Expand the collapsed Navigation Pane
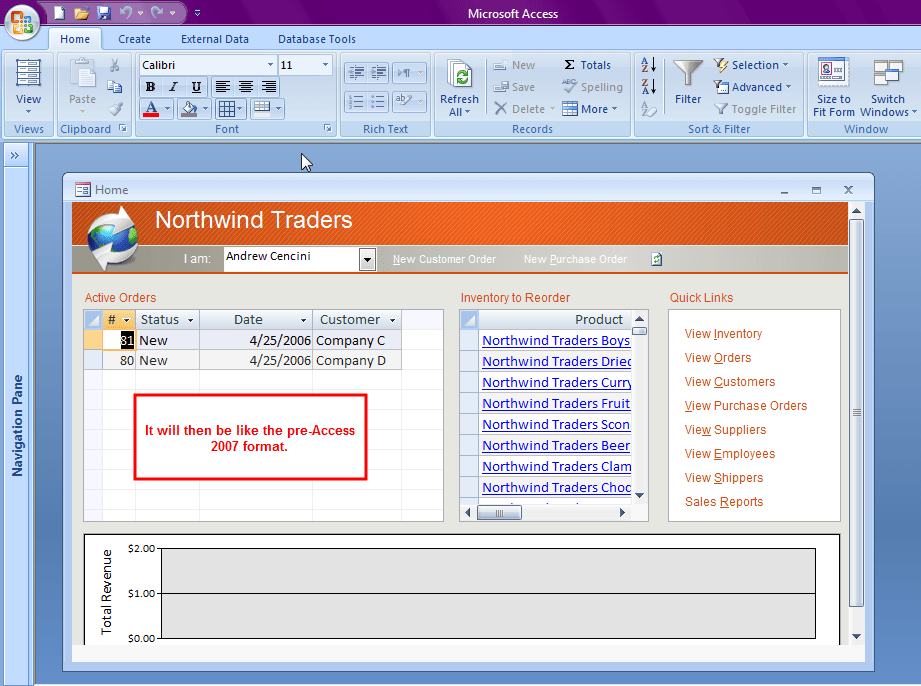 14,155
